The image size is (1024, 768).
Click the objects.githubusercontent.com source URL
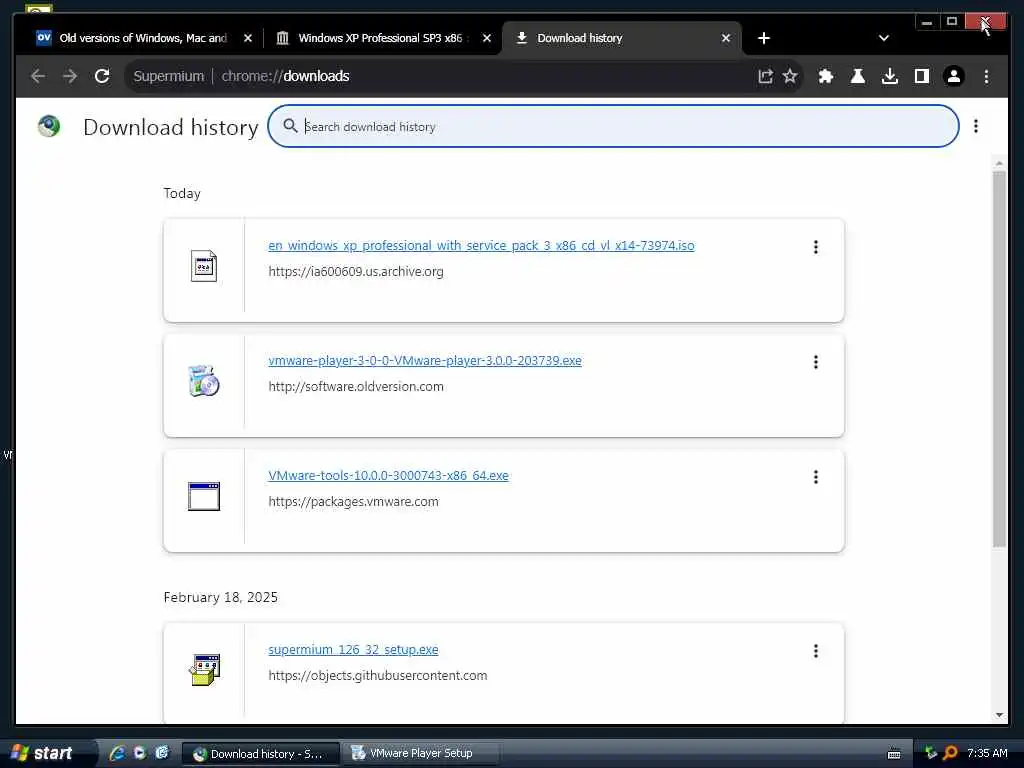377,675
